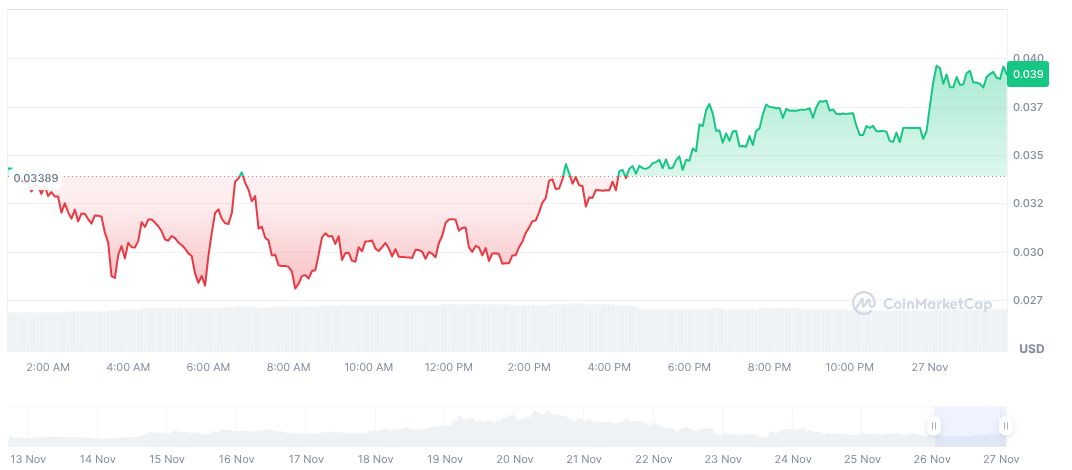Image resolution: width=1072 pixels, height=470 pixels.
Task: Click the 2:00 AM time axis label
Action: click(48, 367)
